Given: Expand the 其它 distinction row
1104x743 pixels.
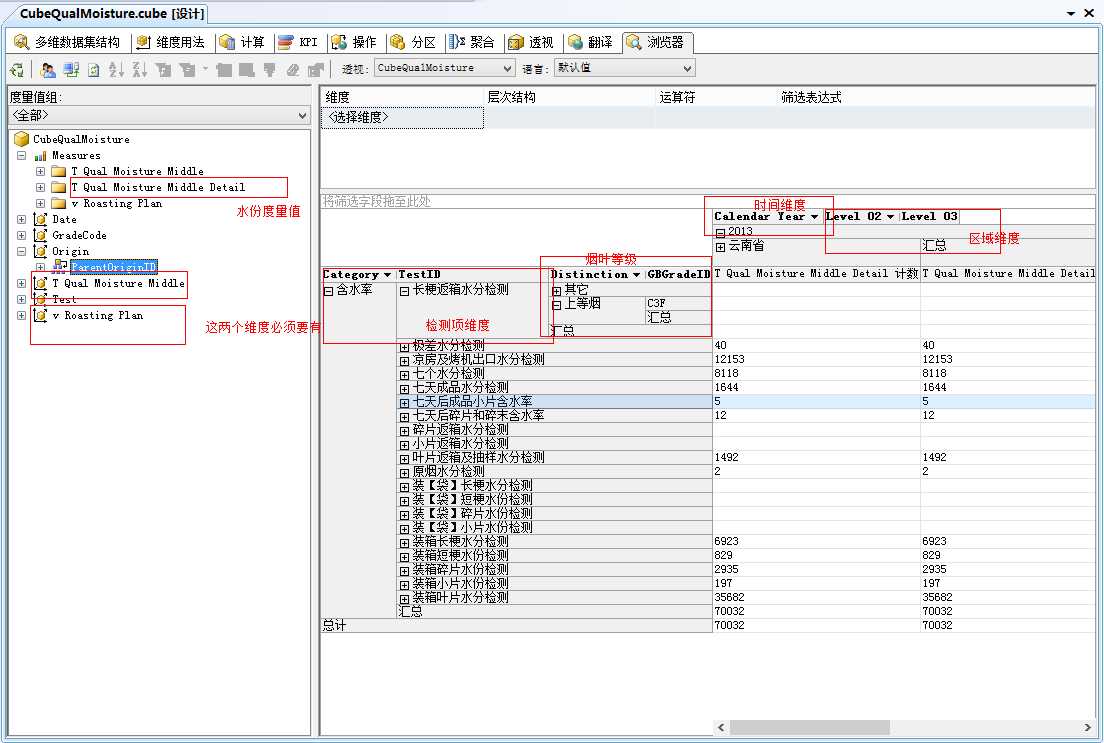Looking at the screenshot, I should [x=556, y=291].
